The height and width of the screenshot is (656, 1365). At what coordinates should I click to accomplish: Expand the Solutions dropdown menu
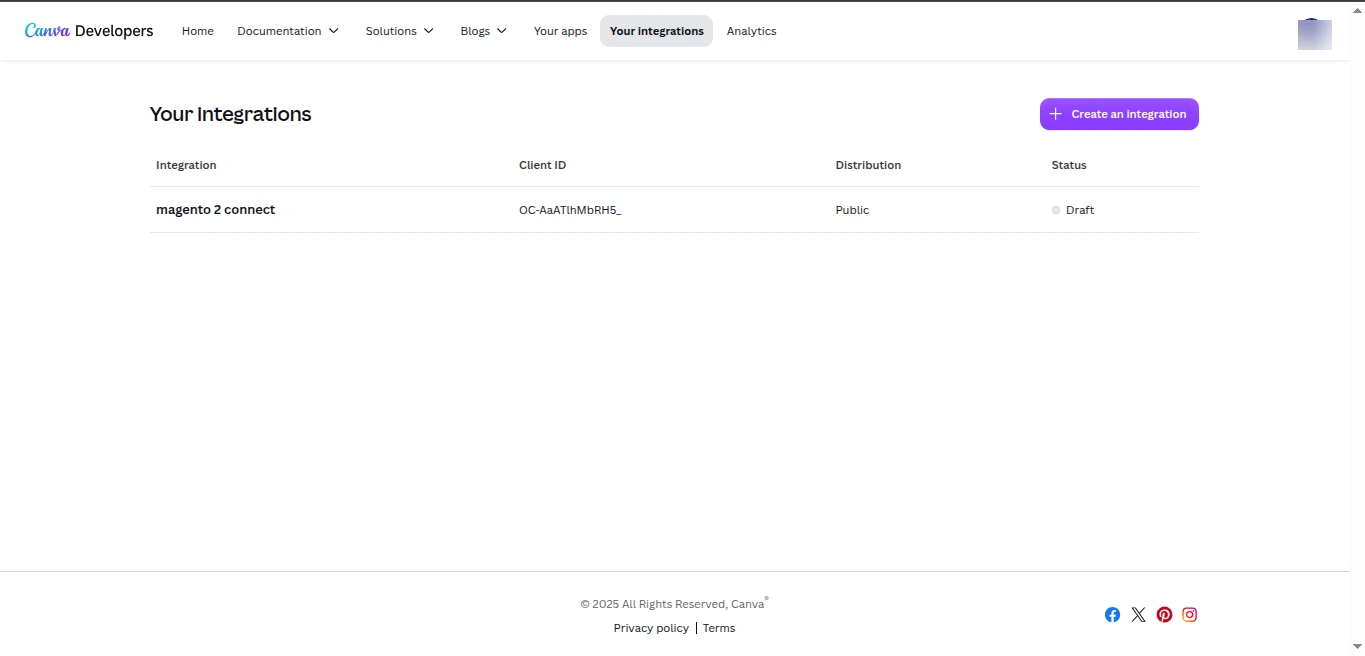click(x=400, y=31)
